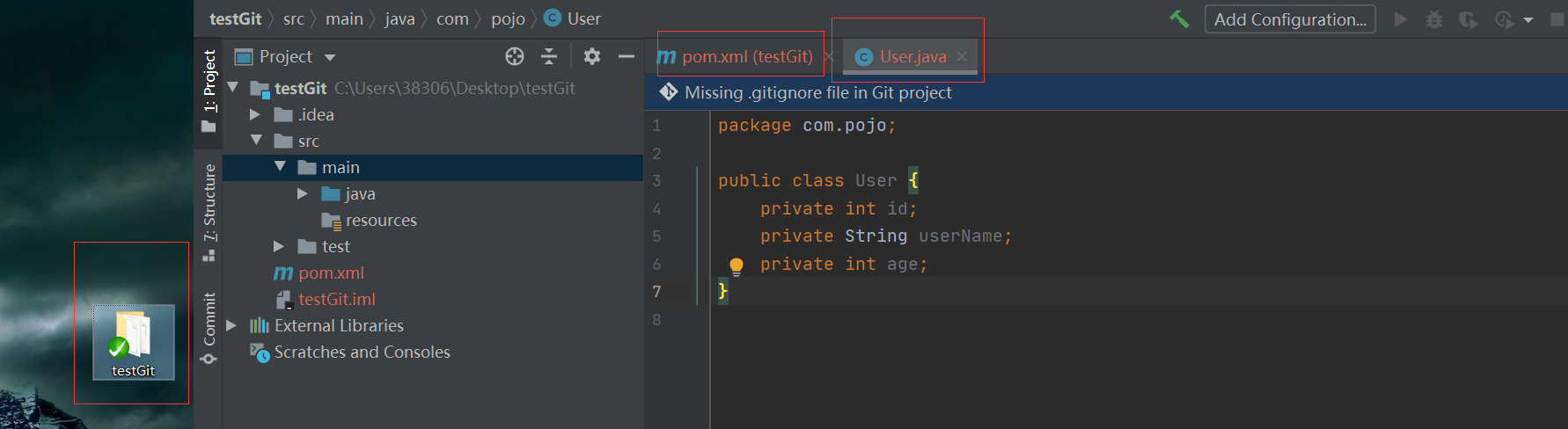Collapse the src folder arrow
This screenshot has width=1568, height=429.
[257, 141]
